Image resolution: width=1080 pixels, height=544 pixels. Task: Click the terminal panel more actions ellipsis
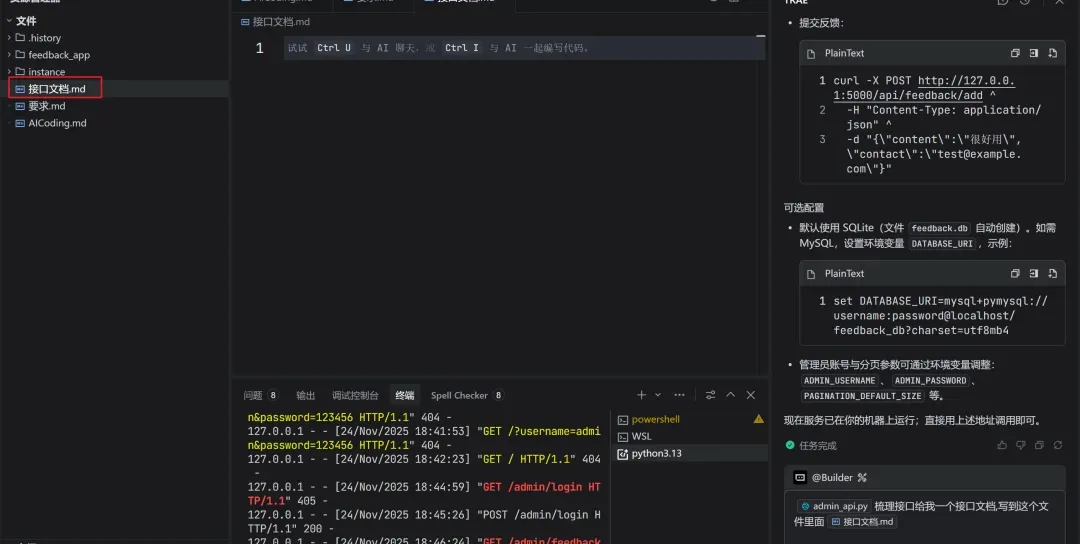pos(680,395)
